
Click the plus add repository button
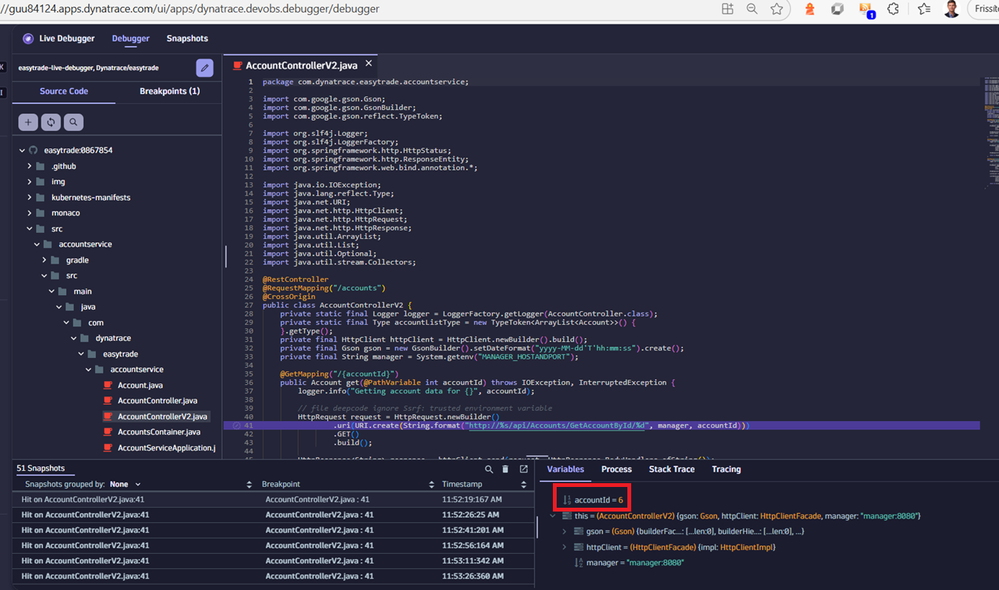[x=28, y=122]
